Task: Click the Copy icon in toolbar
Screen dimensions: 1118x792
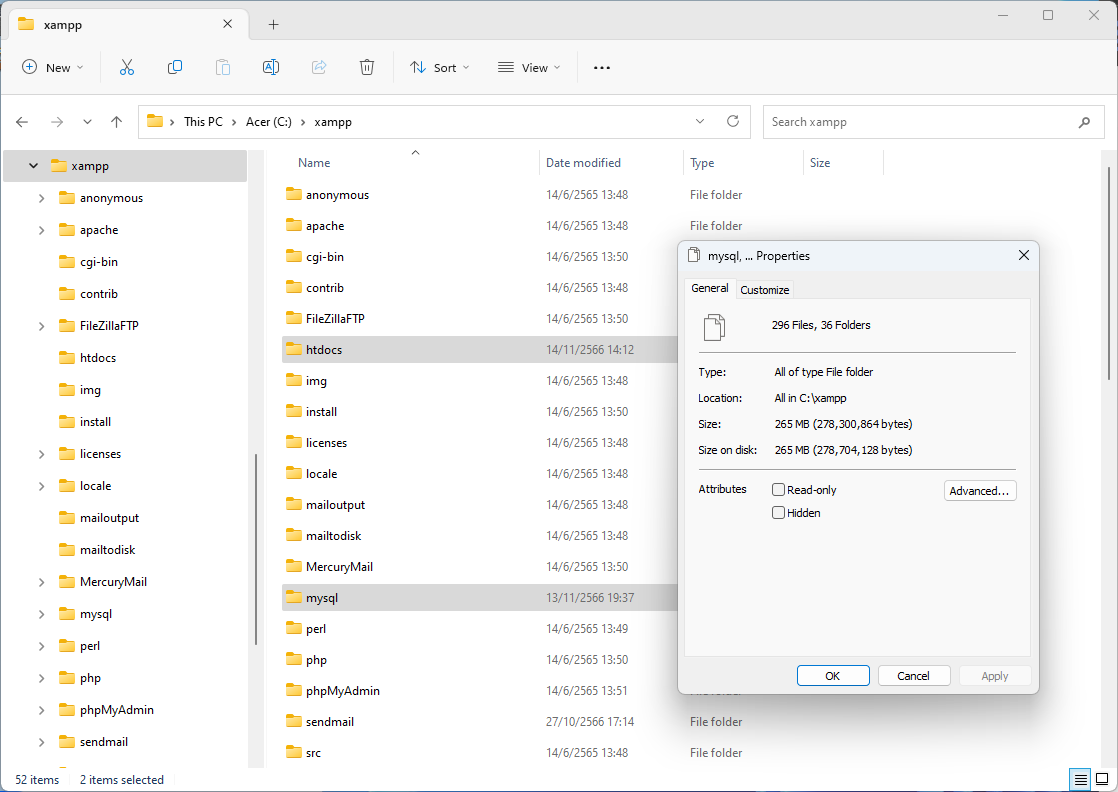Action: tap(175, 67)
